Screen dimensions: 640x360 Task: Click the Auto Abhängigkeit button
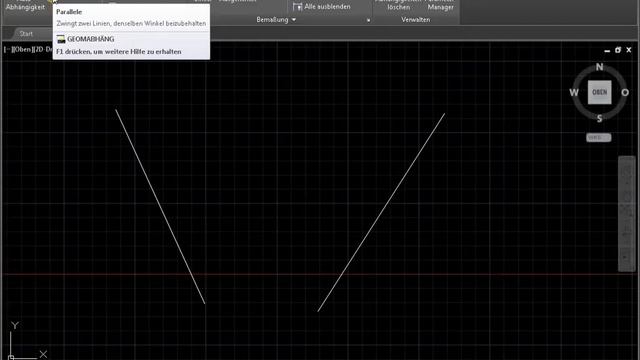[x=25, y=5]
